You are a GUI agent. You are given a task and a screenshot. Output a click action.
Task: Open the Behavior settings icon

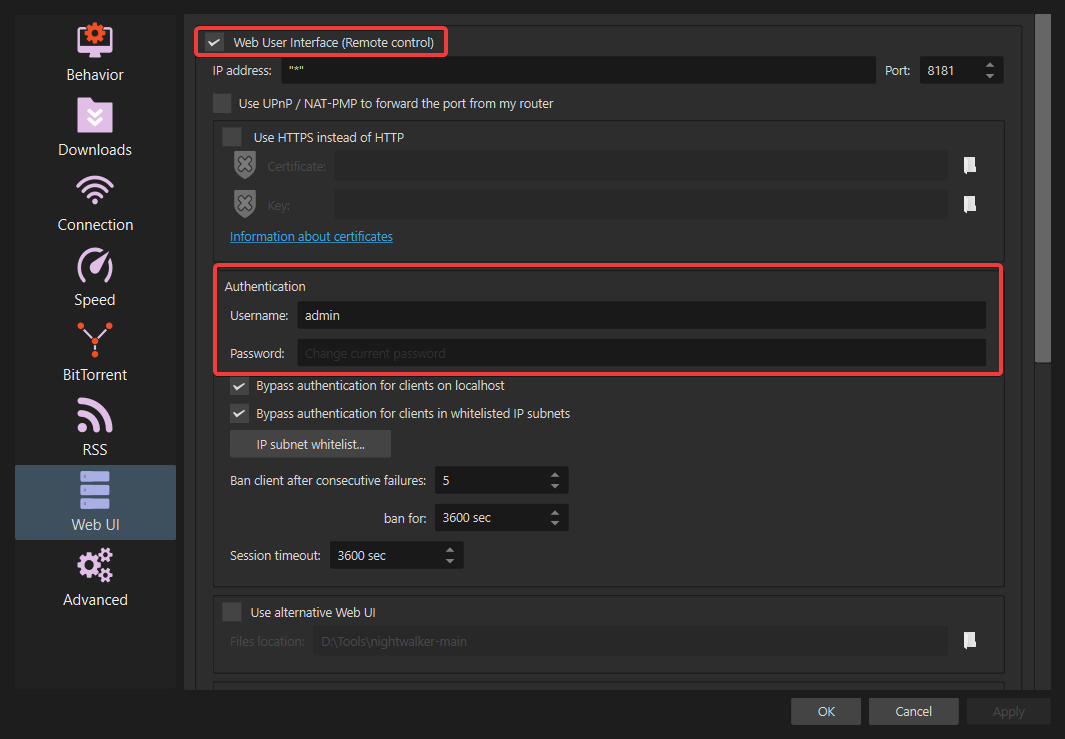94,39
